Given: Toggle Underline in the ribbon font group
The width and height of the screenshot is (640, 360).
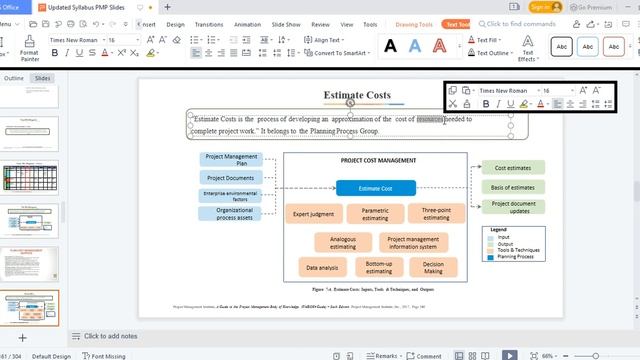Looking at the screenshot, I should pos(79,53).
